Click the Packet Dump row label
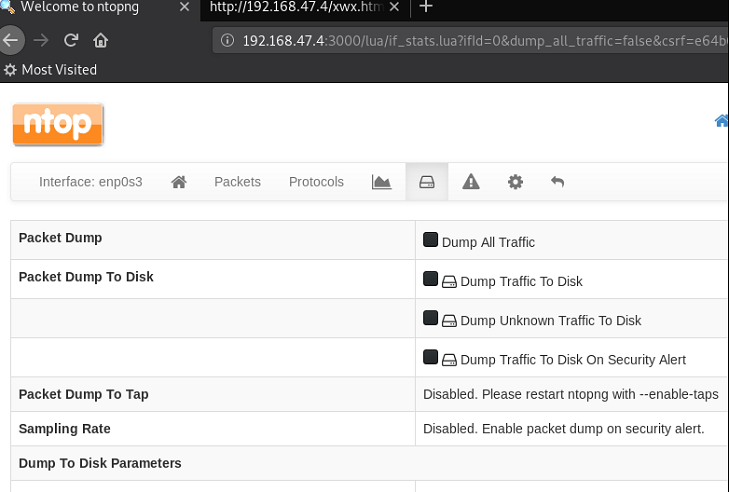The height and width of the screenshot is (492, 729). 60,238
